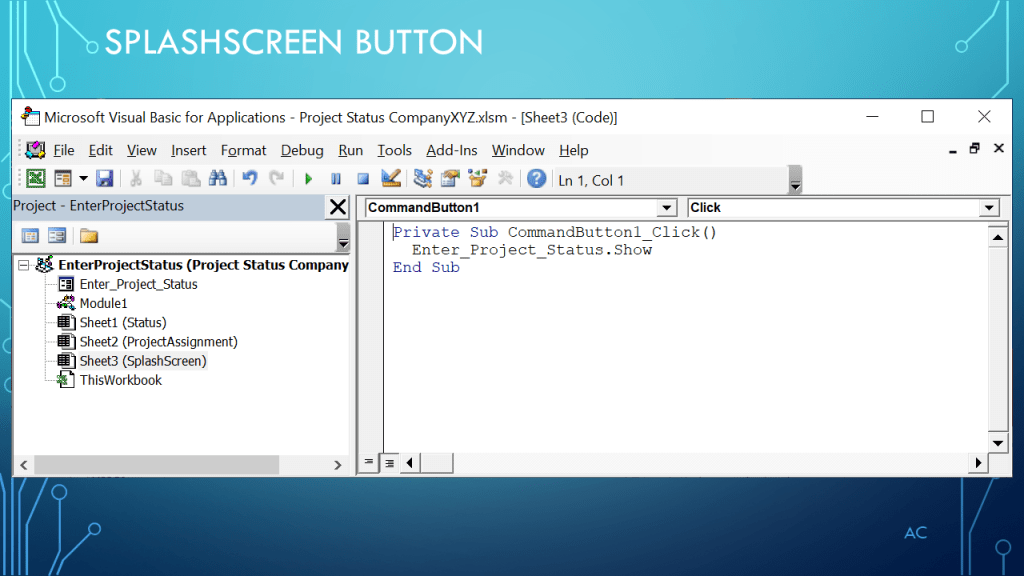The height and width of the screenshot is (576, 1024).
Task: Toggle Design Mode icon in toolbar
Action: point(391,179)
